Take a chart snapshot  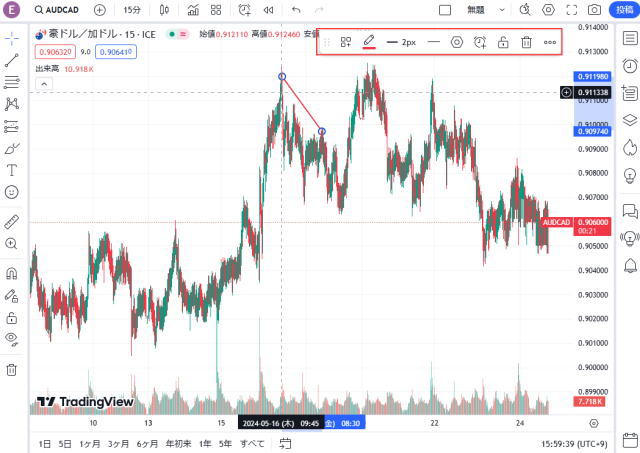(594, 10)
